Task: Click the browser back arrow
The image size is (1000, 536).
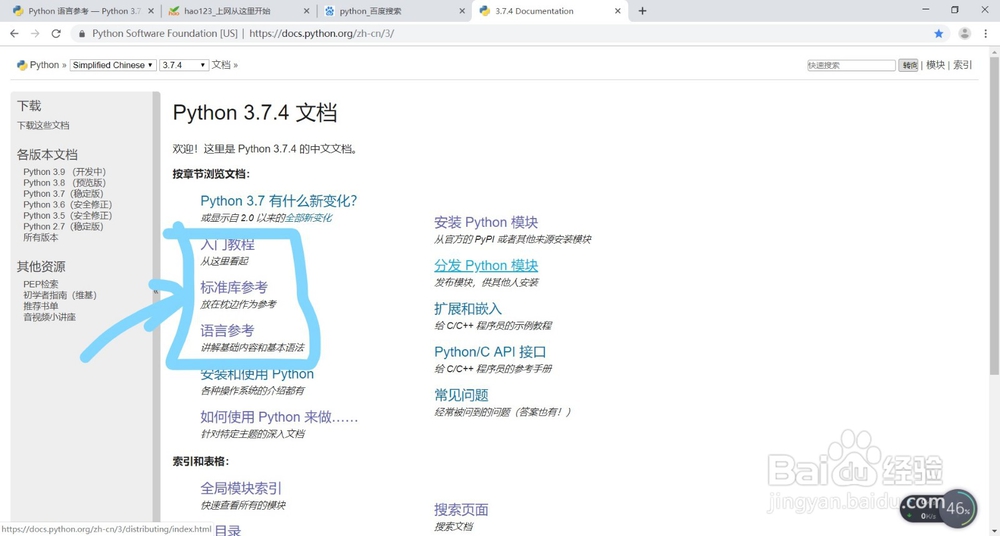Action: [x=15, y=33]
